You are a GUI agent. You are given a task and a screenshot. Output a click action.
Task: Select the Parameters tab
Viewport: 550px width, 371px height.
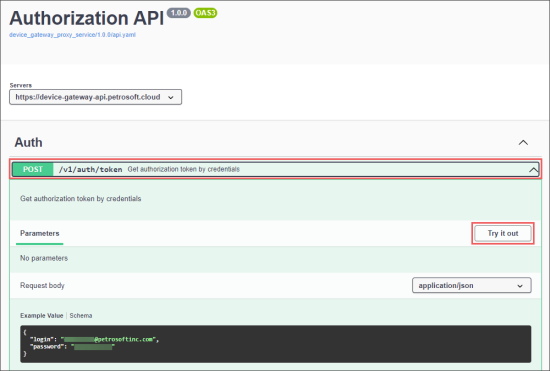[40, 233]
